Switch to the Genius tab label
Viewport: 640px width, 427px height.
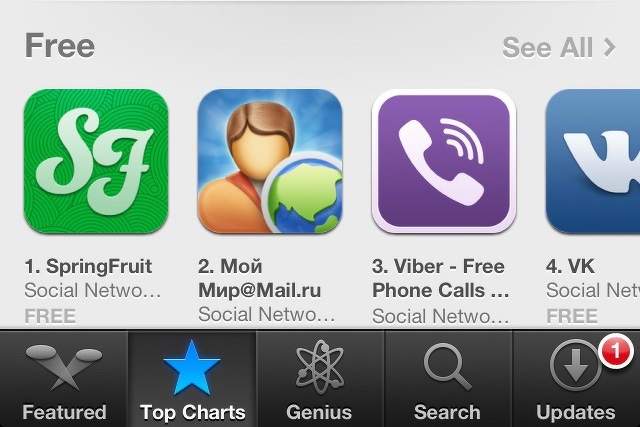[319, 412]
